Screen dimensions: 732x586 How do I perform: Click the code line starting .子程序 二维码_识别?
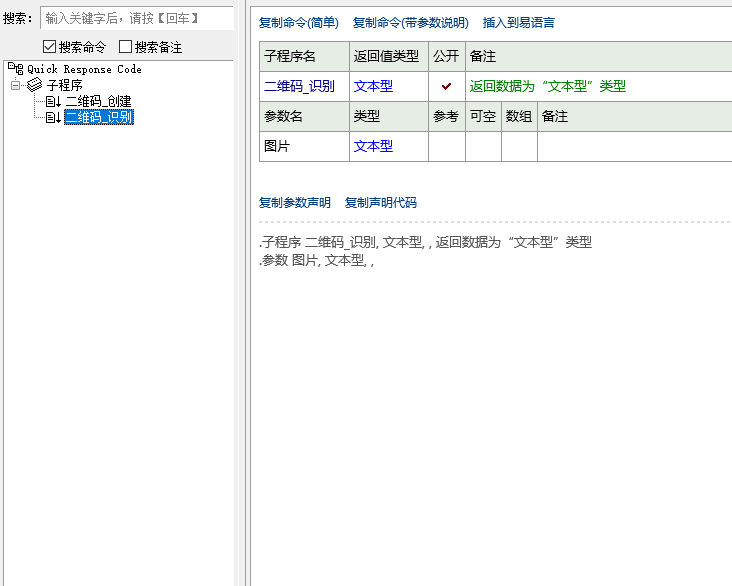pos(425,242)
